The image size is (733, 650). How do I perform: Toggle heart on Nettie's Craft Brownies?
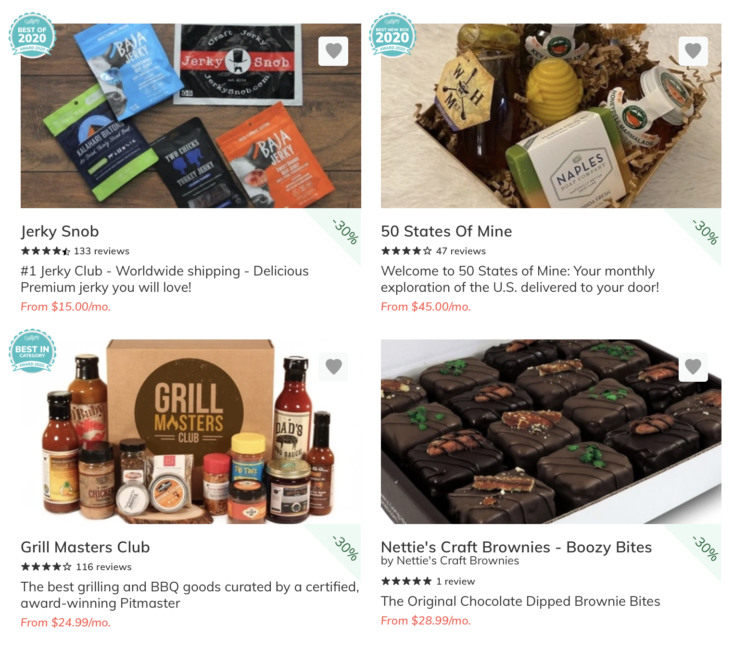click(x=693, y=367)
